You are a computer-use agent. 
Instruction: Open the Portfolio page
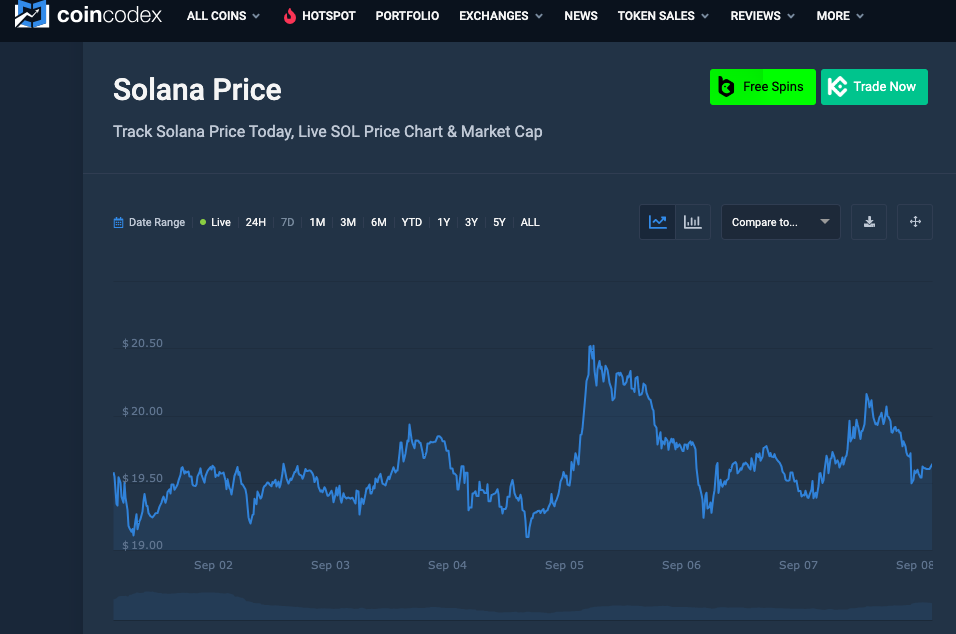click(407, 16)
